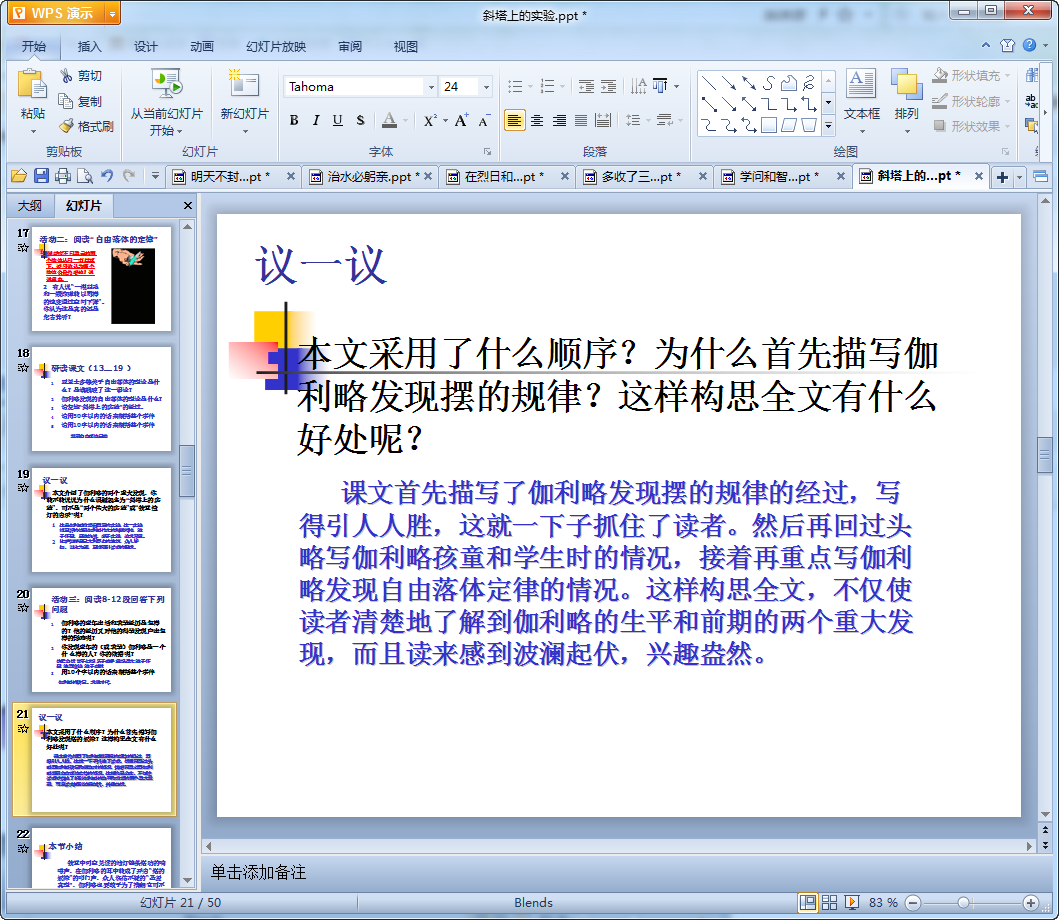This screenshot has width=1059, height=920.
Task: Close the slide thumbnail pane
Action: click(188, 205)
